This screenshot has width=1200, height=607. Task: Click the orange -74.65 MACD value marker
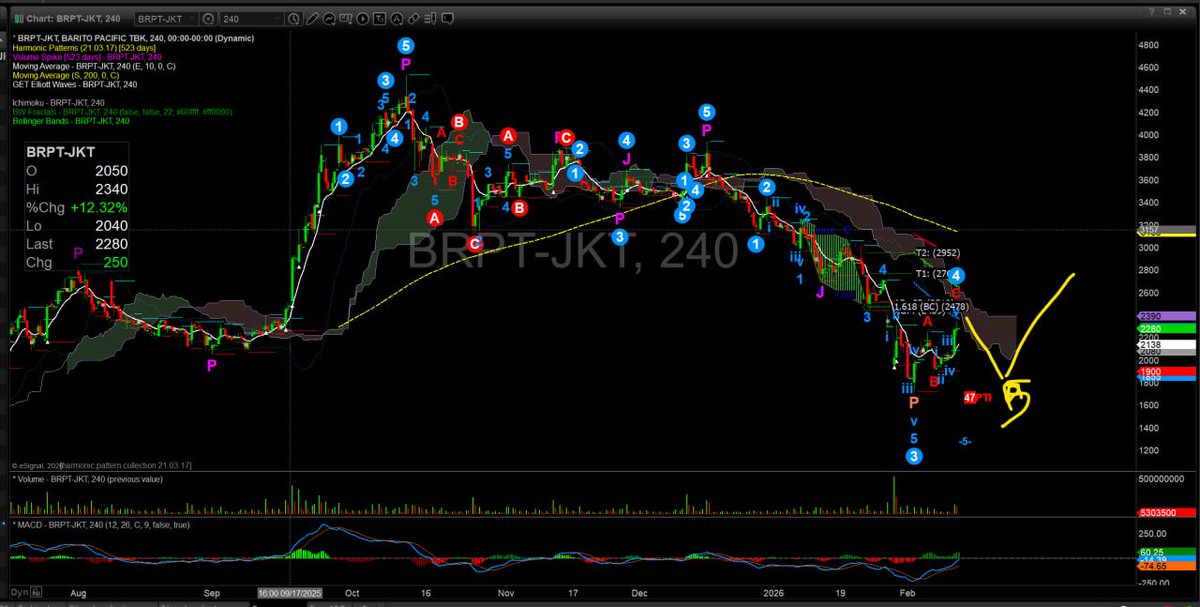tap(1164, 564)
